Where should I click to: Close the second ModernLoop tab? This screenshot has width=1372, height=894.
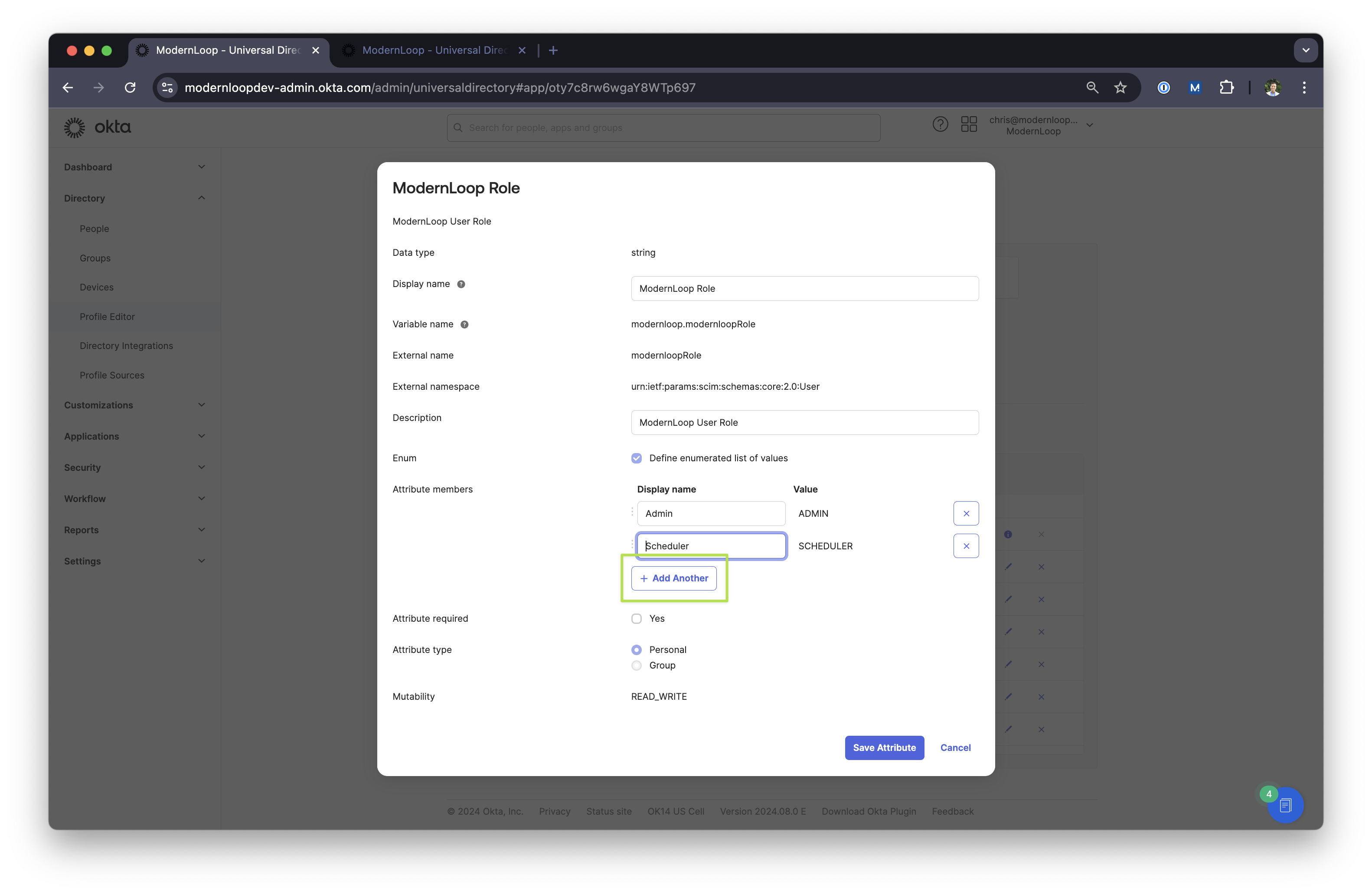click(522, 51)
